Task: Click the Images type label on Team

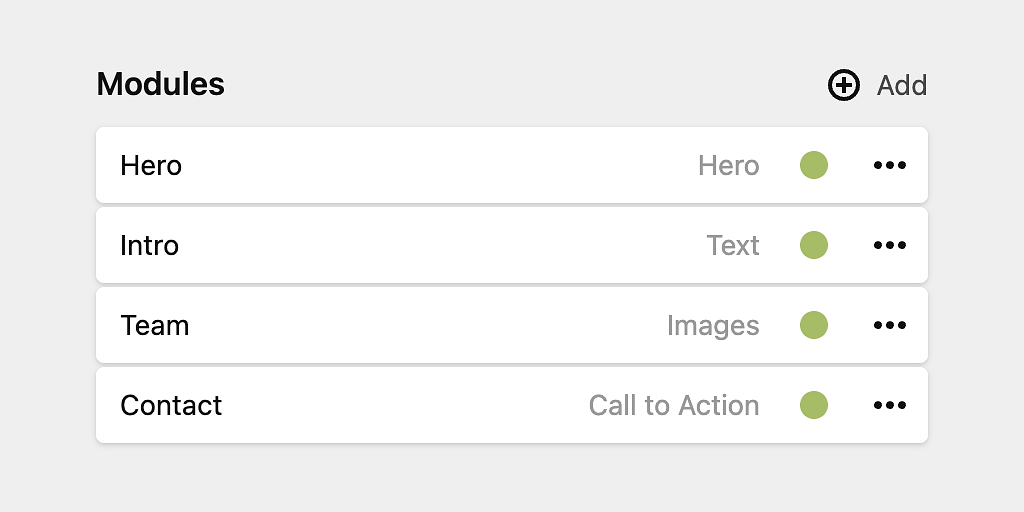Action: 713,326
